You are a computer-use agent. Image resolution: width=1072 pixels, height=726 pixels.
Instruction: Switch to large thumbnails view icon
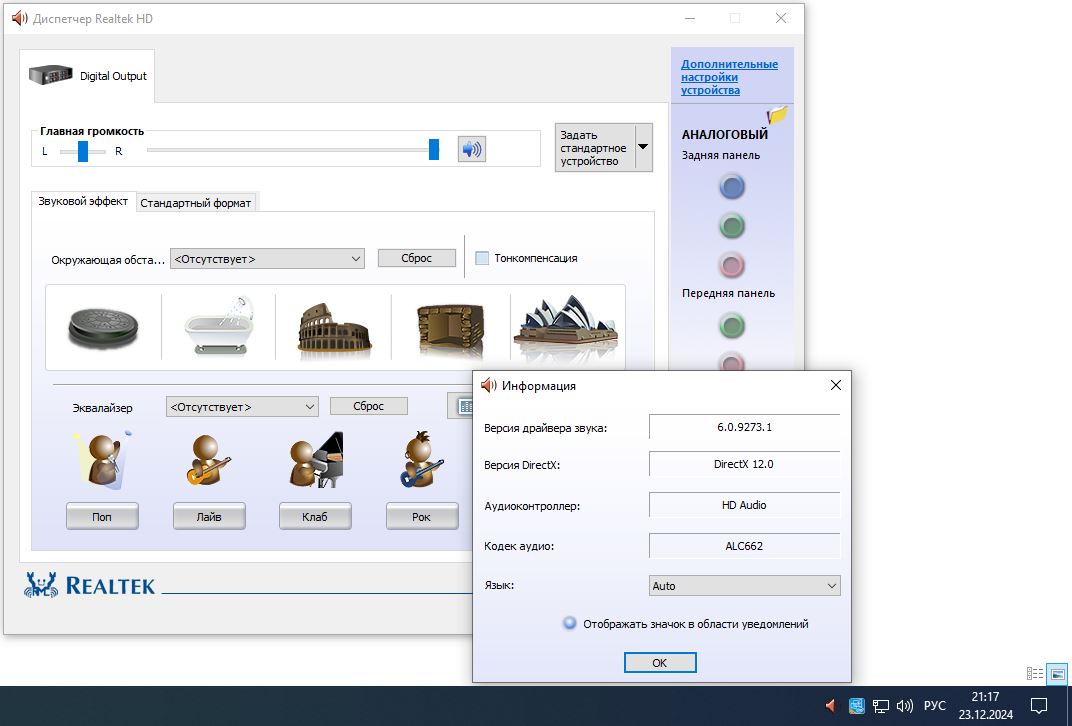coord(1057,674)
